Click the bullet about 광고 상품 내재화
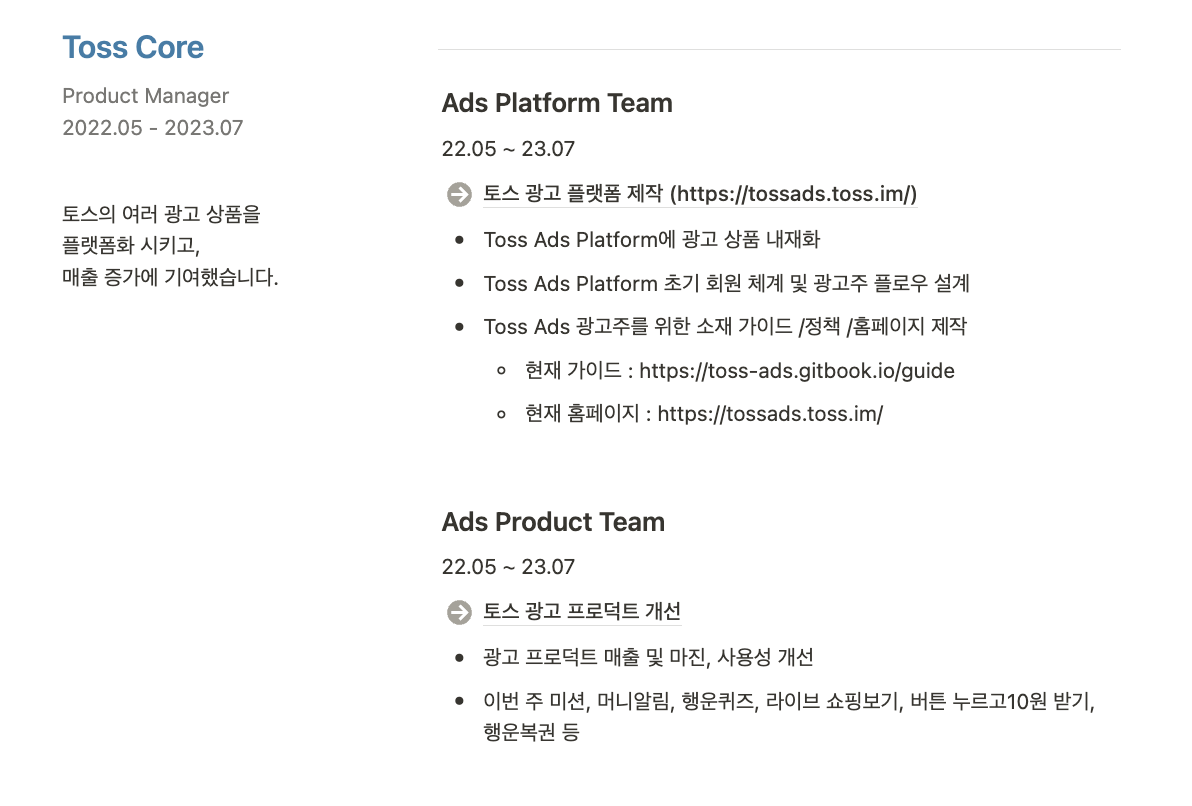Image resolution: width=1192 pixels, height=806 pixels. point(651,240)
